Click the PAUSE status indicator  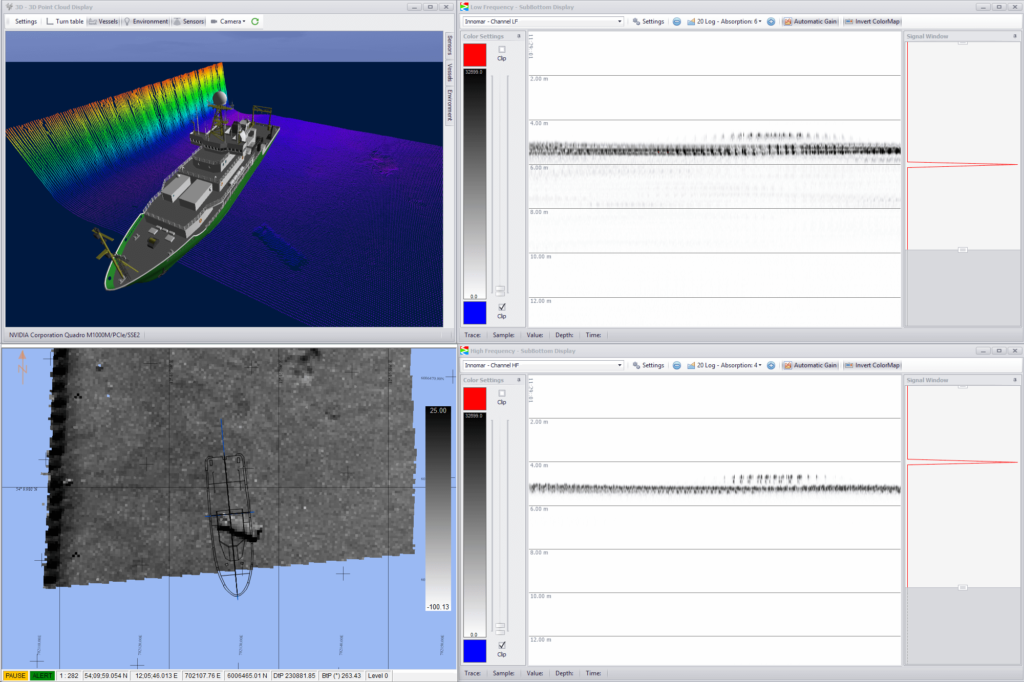click(x=15, y=675)
